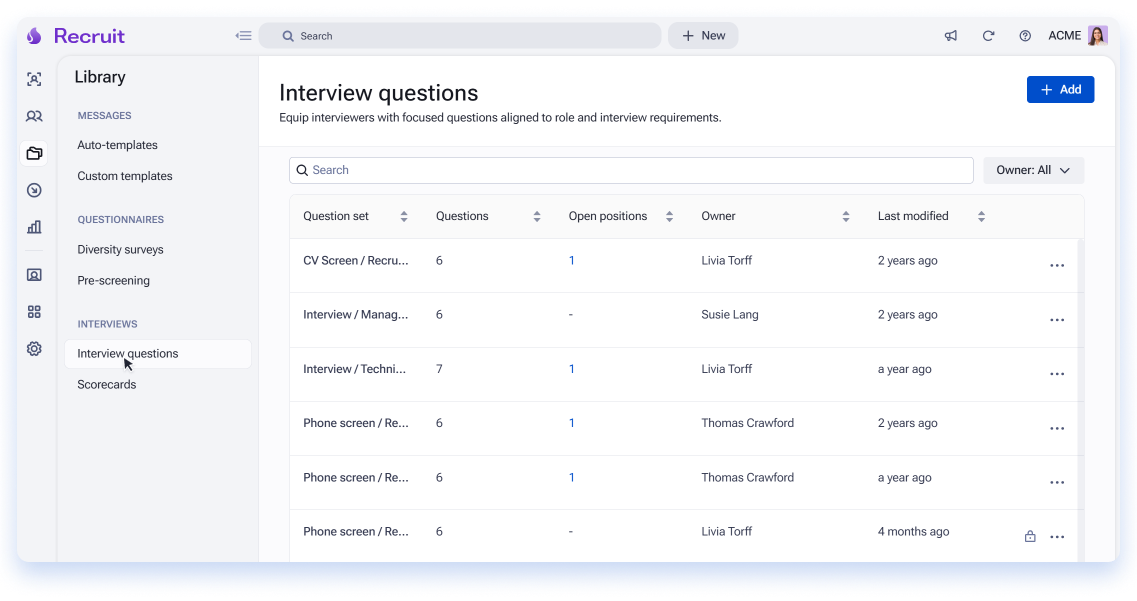Image resolution: width=1137 pixels, height=601 pixels.
Task: Sort by Owner column
Action: click(x=845, y=216)
